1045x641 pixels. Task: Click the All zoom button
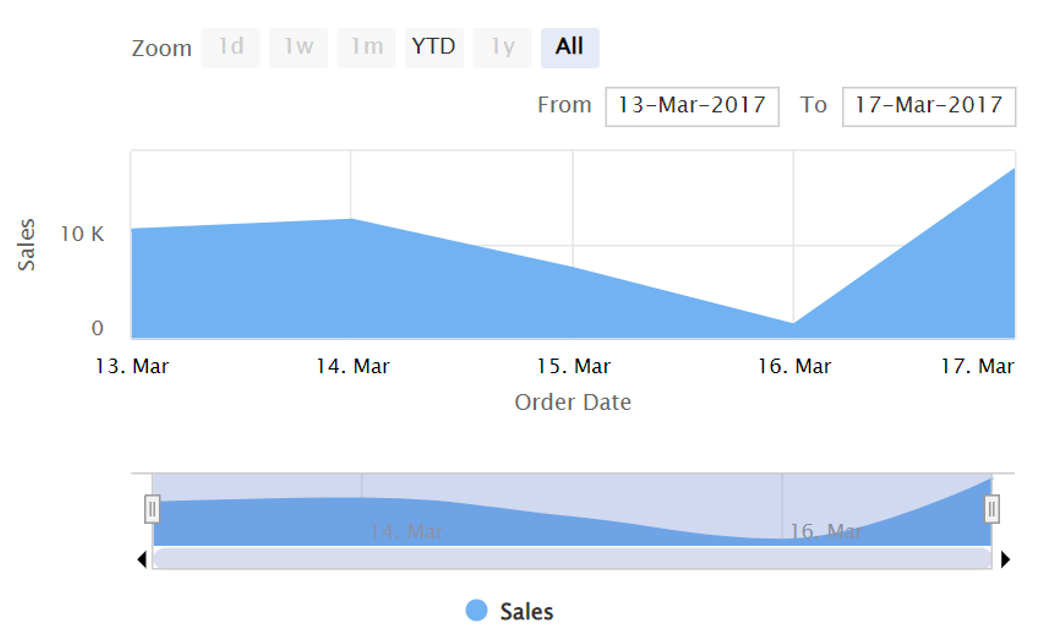[x=568, y=47]
